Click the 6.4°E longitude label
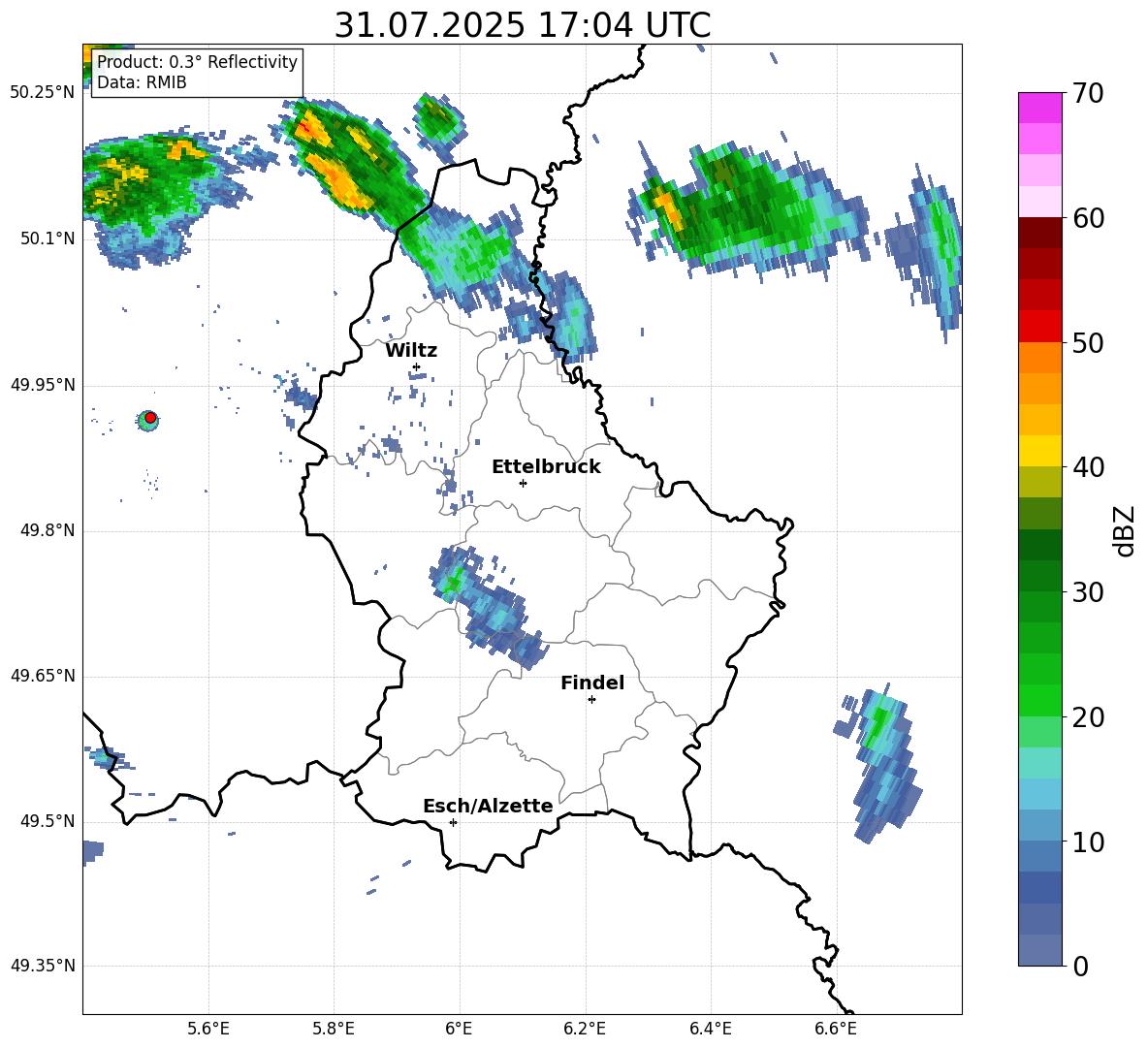The height and width of the screenshot is (1048, 1148). coord(710,1029)
